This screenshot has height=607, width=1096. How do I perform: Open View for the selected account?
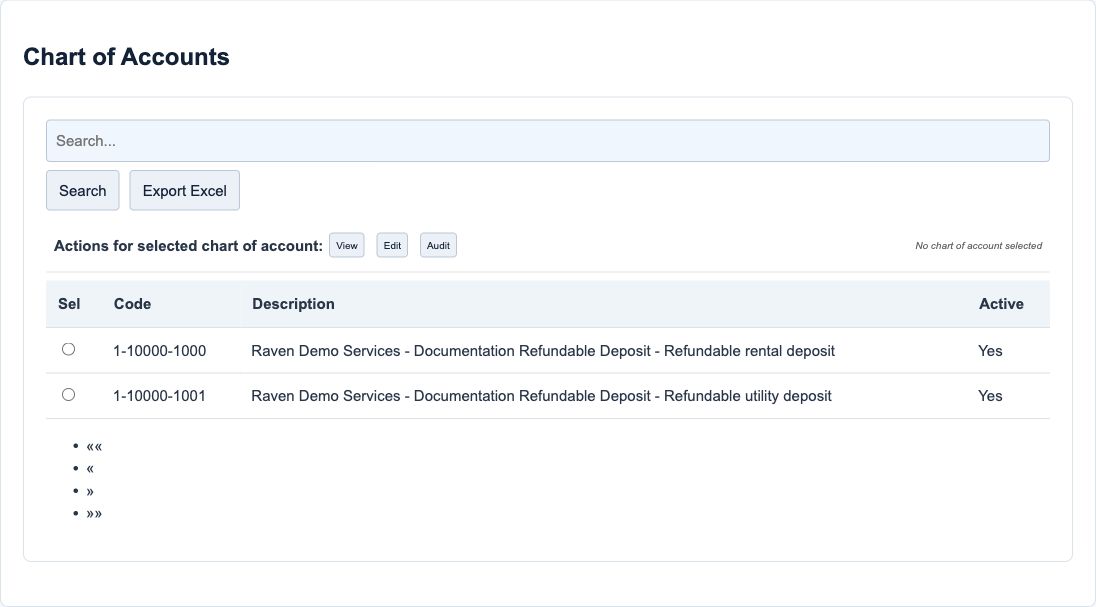click(x=347, y=245)
